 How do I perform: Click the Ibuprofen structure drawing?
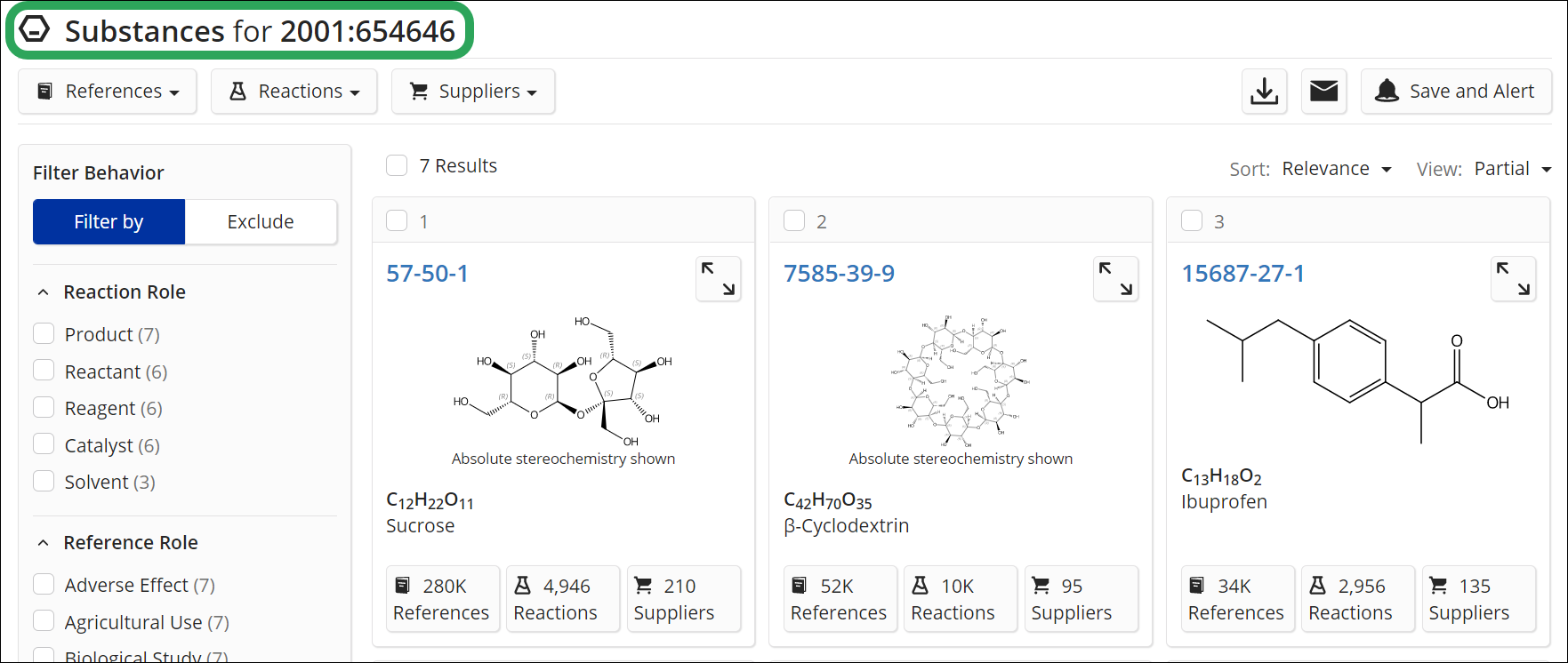1358,380
